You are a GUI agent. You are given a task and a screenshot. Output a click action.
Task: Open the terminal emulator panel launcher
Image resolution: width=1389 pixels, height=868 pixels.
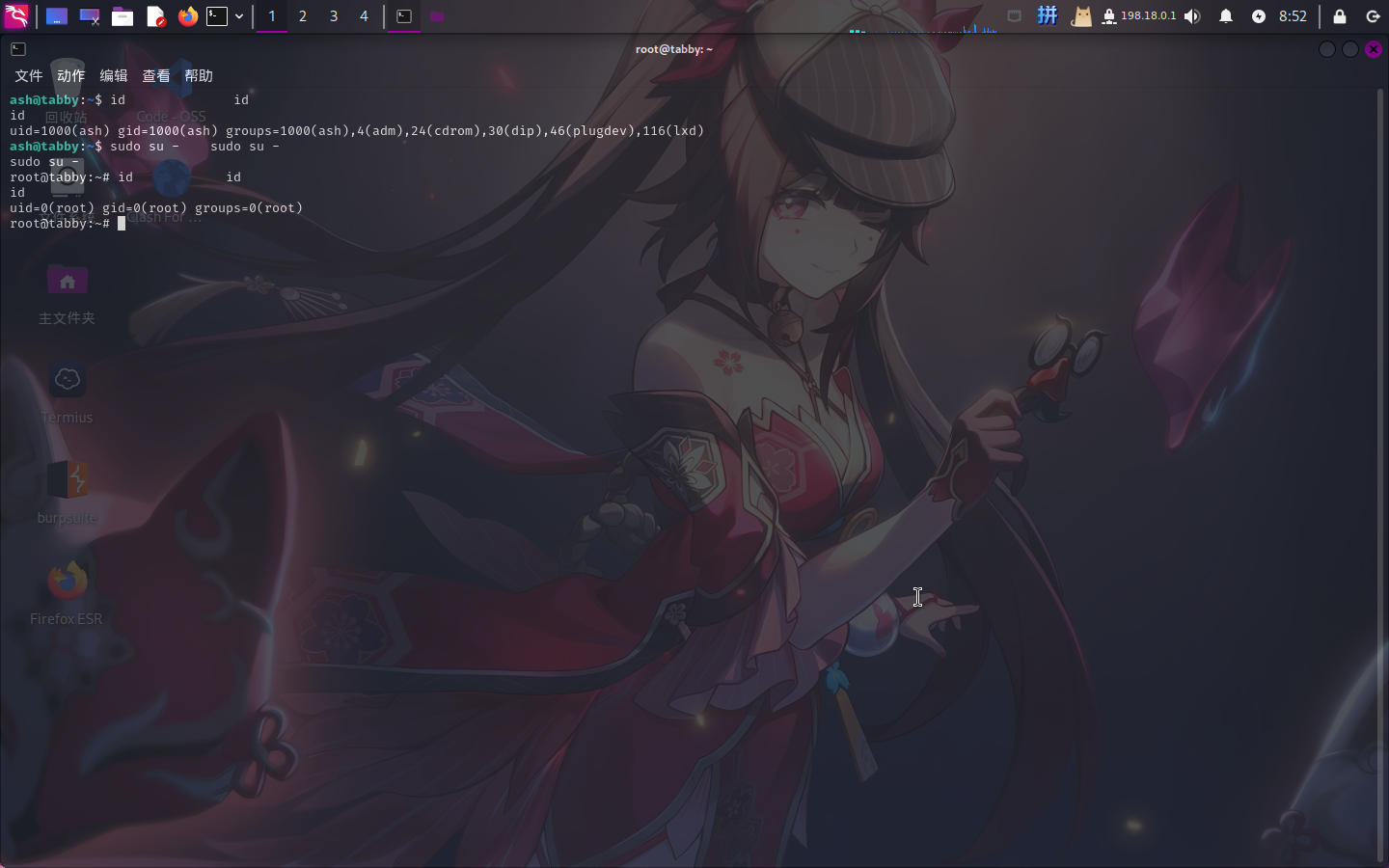(x=217, y=16)
